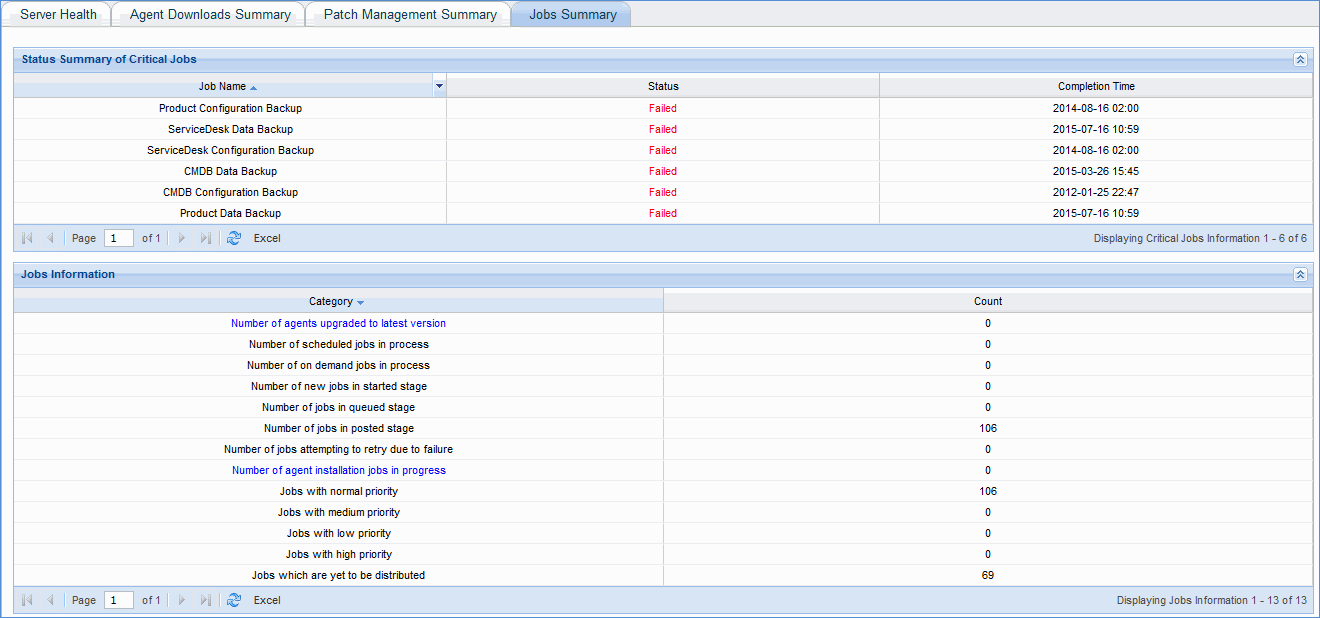Export Jobs Information to Excel
This screenshot has height=618, width=1320.
266,600
